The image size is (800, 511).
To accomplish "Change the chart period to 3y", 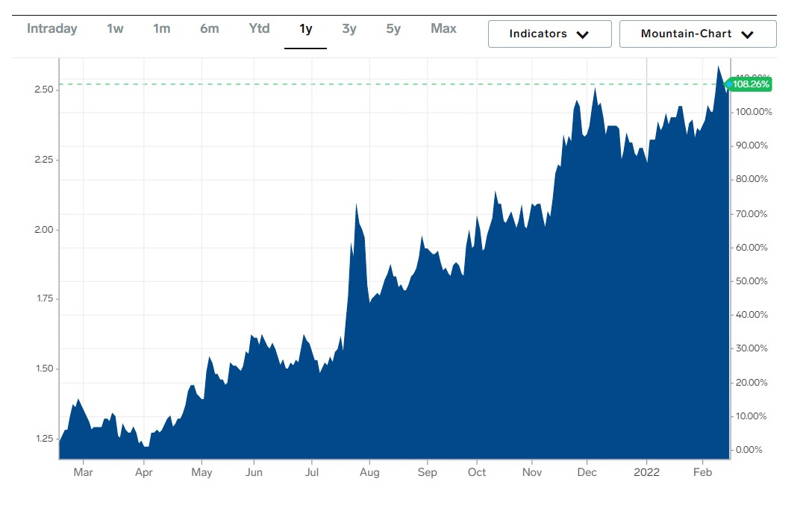I will tap(349, 29).
